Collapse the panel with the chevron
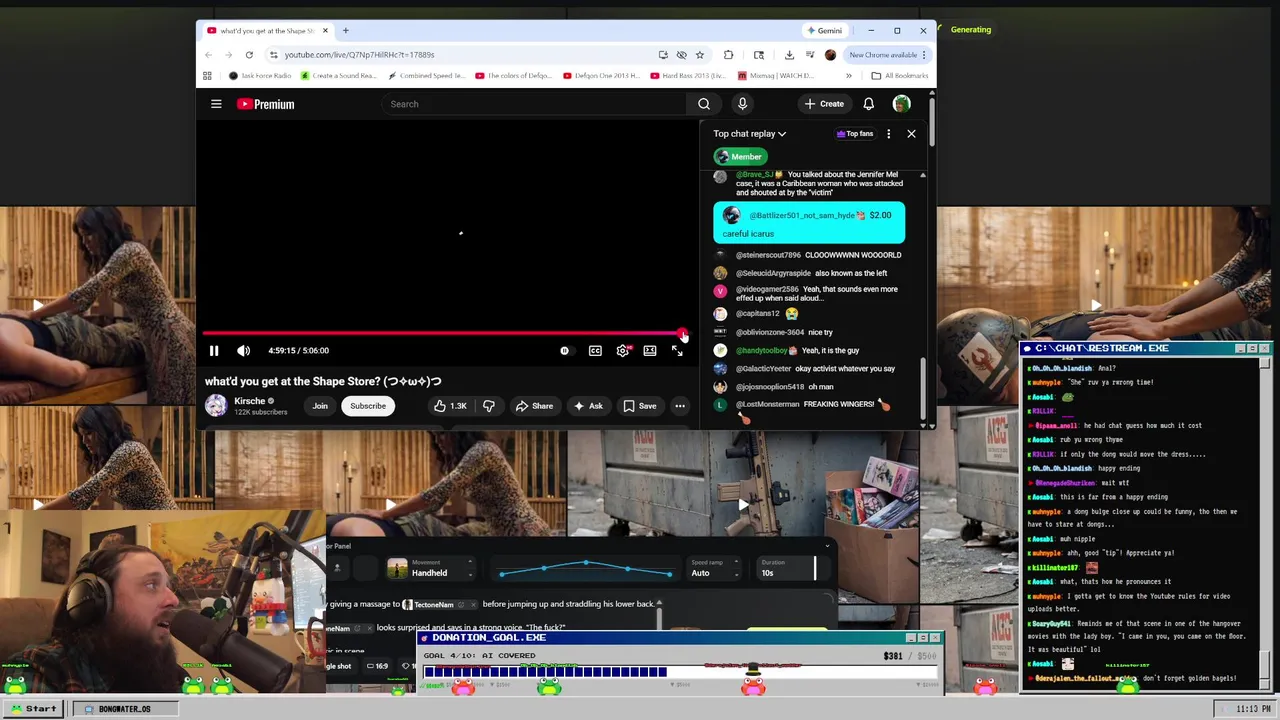 [827, 546]
